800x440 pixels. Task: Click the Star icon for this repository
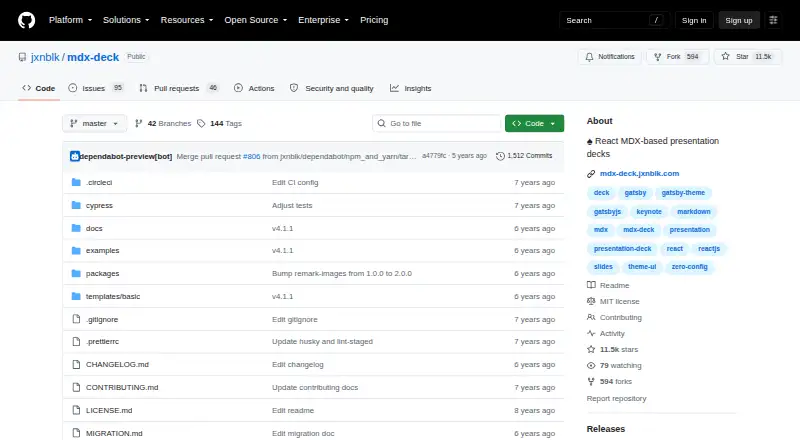coord(726,57)
